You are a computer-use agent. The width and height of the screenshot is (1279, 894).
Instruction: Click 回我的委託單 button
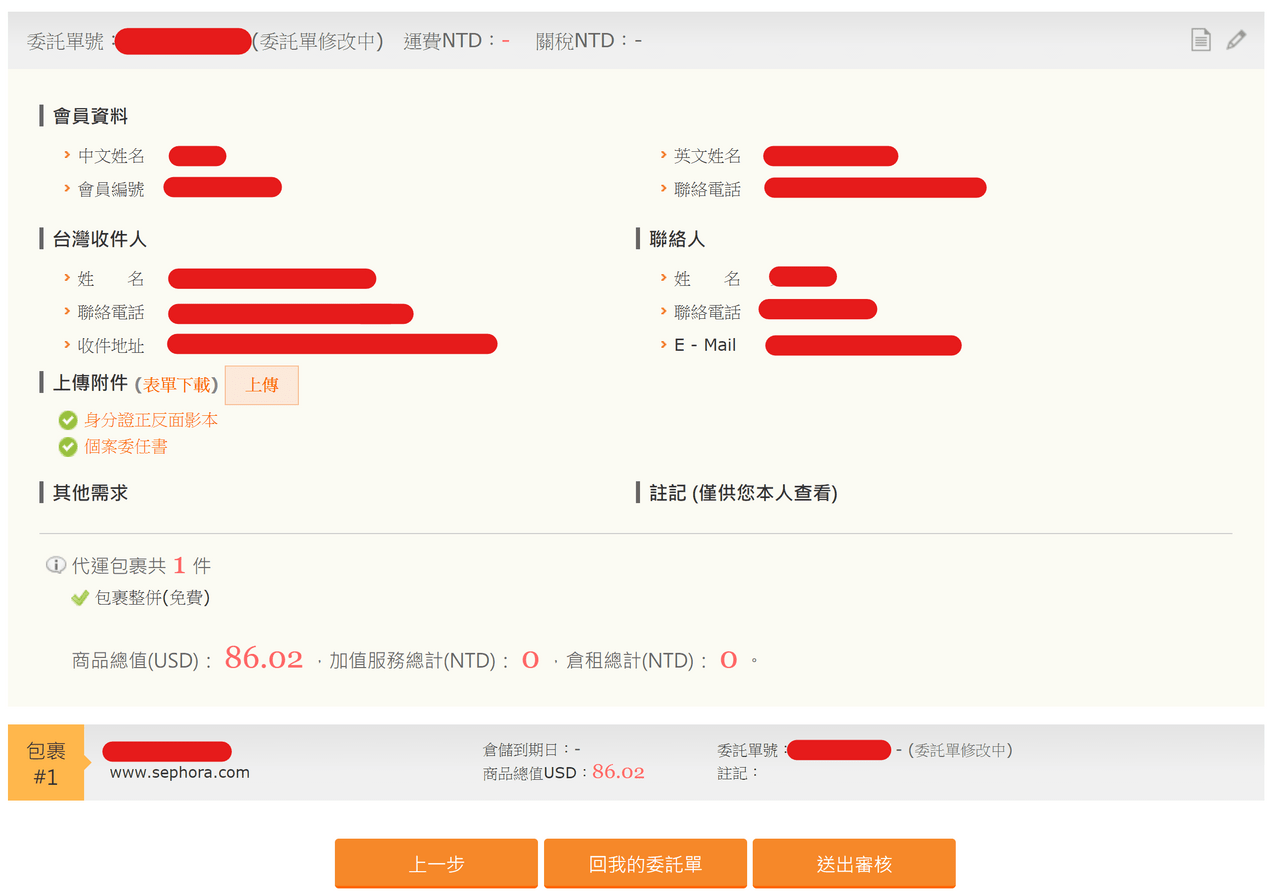(645, 863)
